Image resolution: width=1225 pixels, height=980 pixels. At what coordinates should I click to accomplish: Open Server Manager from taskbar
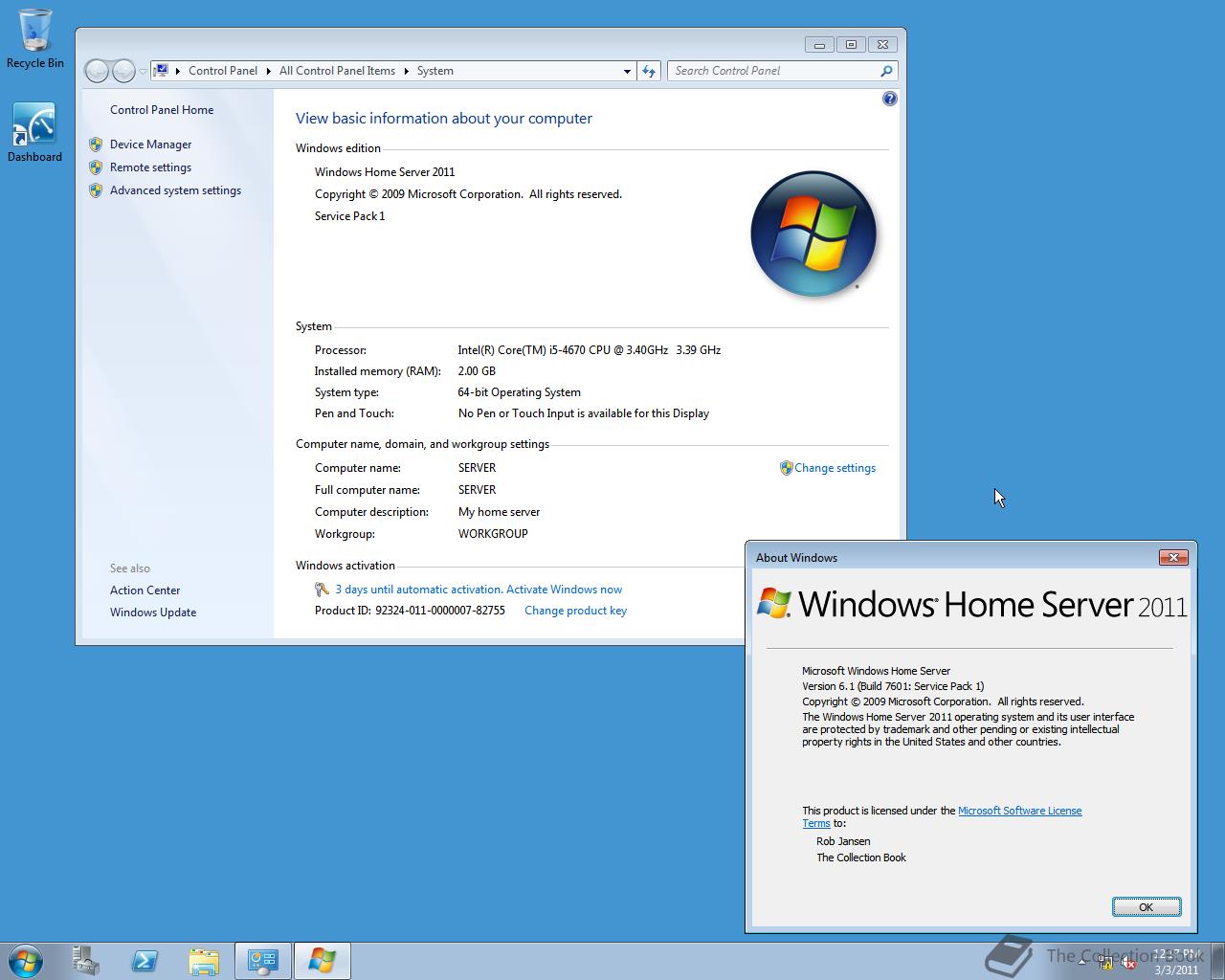point(86,961)
